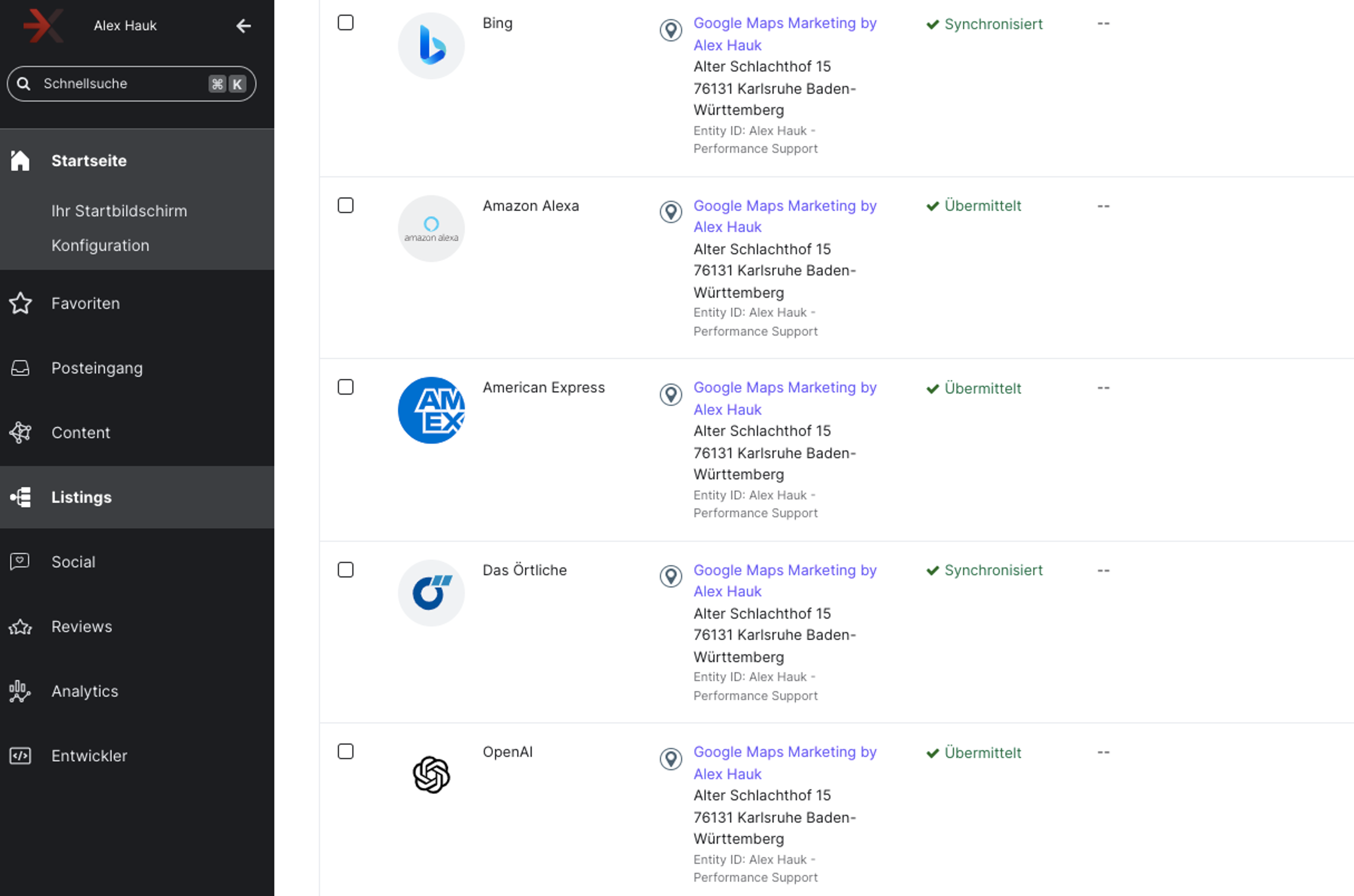
Task: Click the American Express publisher name
Action: click(x=543, y=388)
